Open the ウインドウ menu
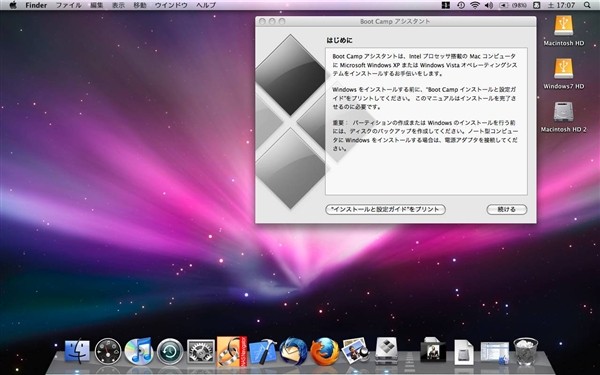Screen dimensions: 600x375 [x=171, y=5]
